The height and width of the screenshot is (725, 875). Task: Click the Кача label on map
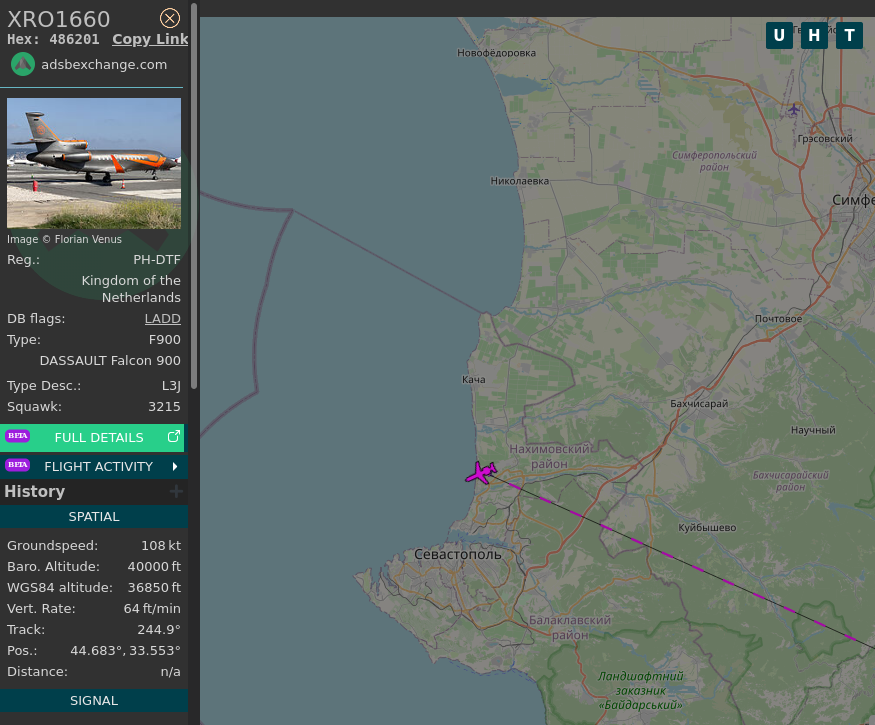[x=473, y=380]
